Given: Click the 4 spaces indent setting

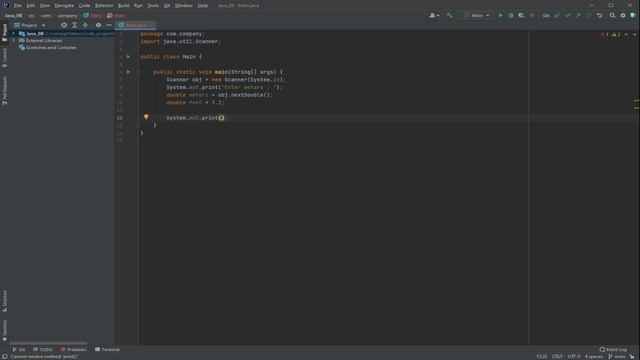Looking at the screenshot, I should click(x=594, y=356).
